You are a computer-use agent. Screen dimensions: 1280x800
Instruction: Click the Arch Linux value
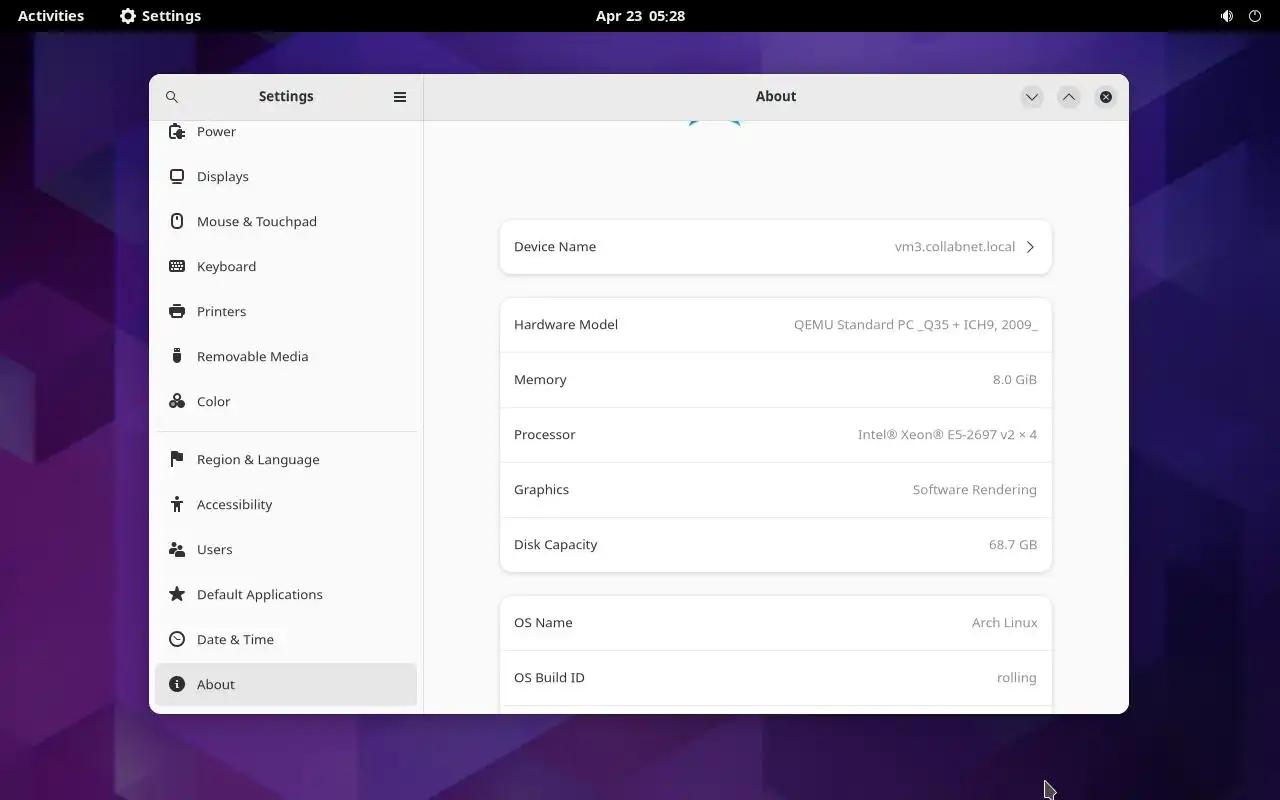[1005, 623]
